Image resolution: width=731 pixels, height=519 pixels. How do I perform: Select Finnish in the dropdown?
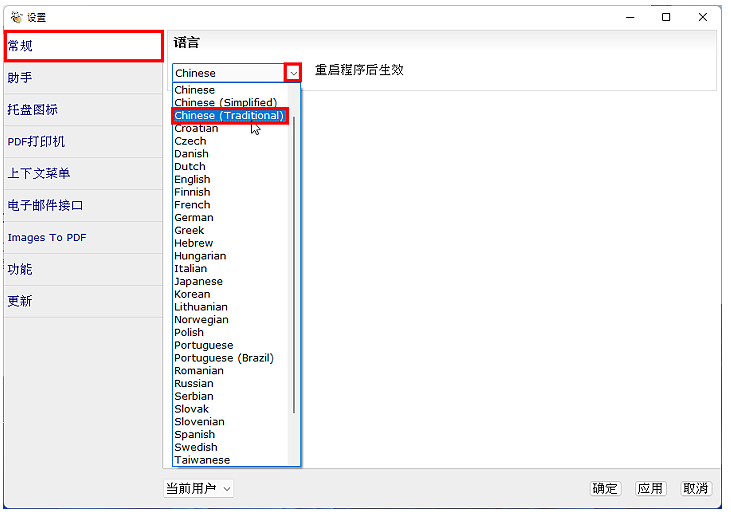[x=230, y=192]
